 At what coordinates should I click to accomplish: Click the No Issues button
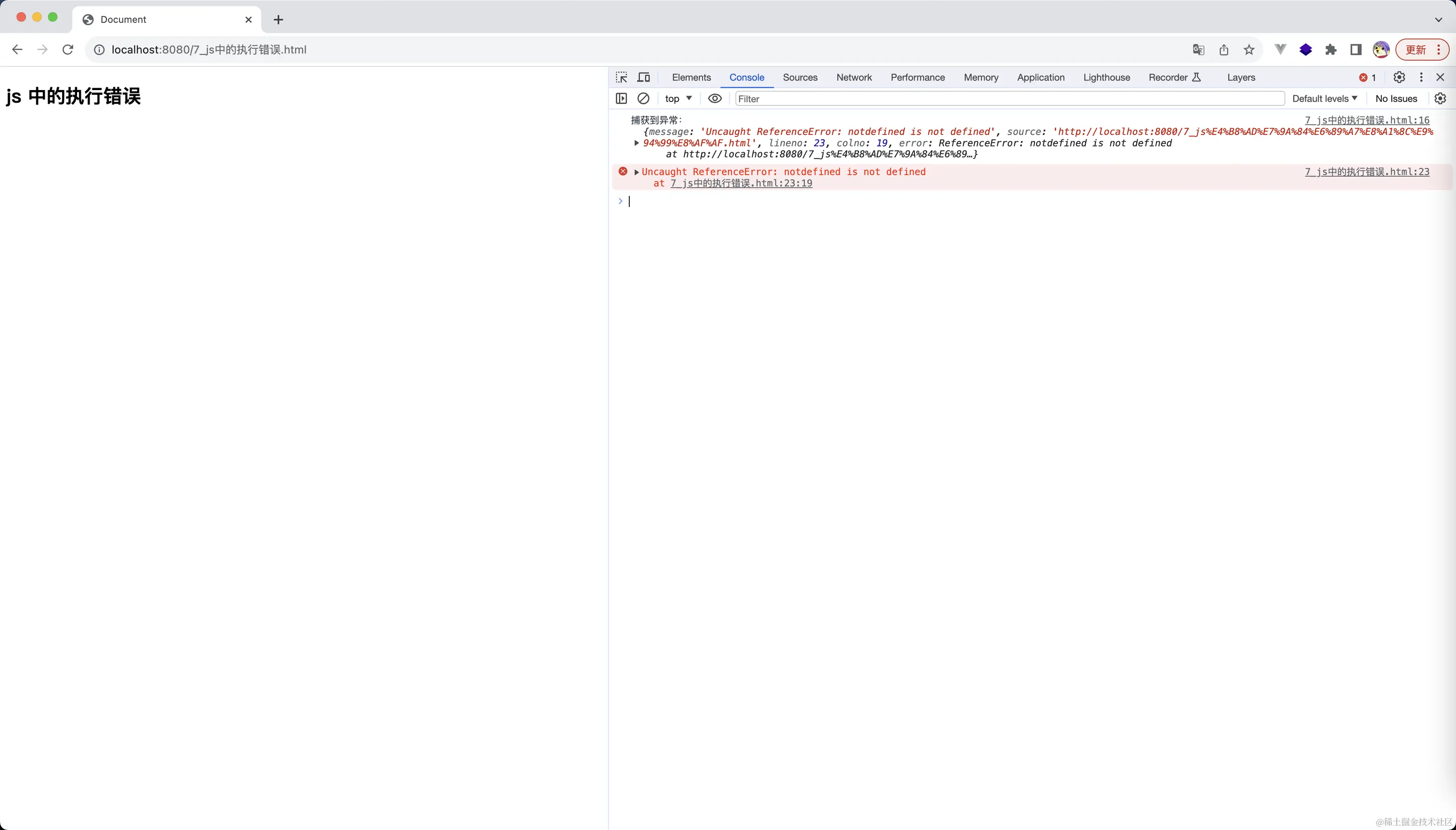(x=1397, y=98)
